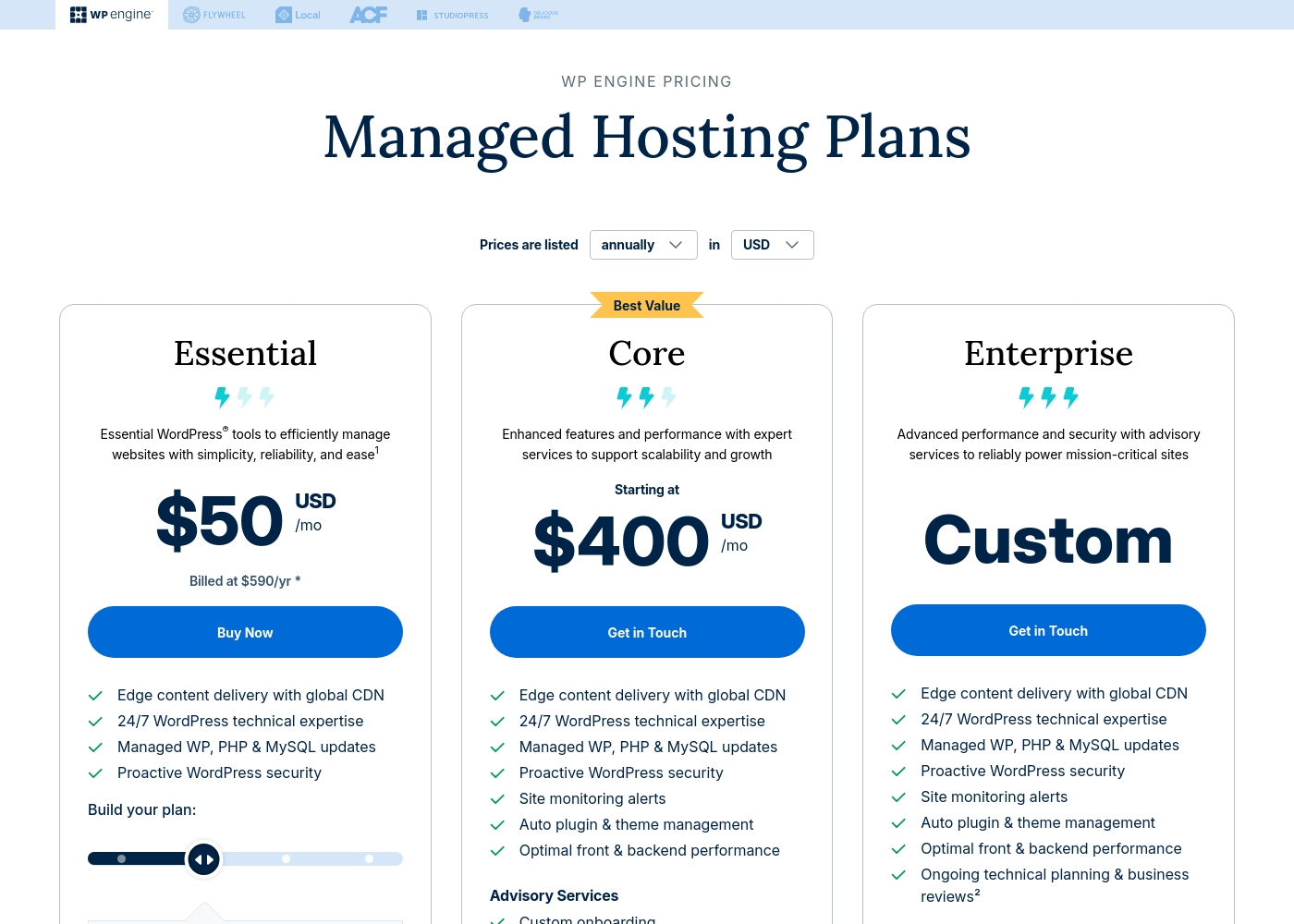1294x924 pixels.
Task: Click checkmark beside Essential's Managed WP updates
Action: pyautogui.click(x=95, y=748)
